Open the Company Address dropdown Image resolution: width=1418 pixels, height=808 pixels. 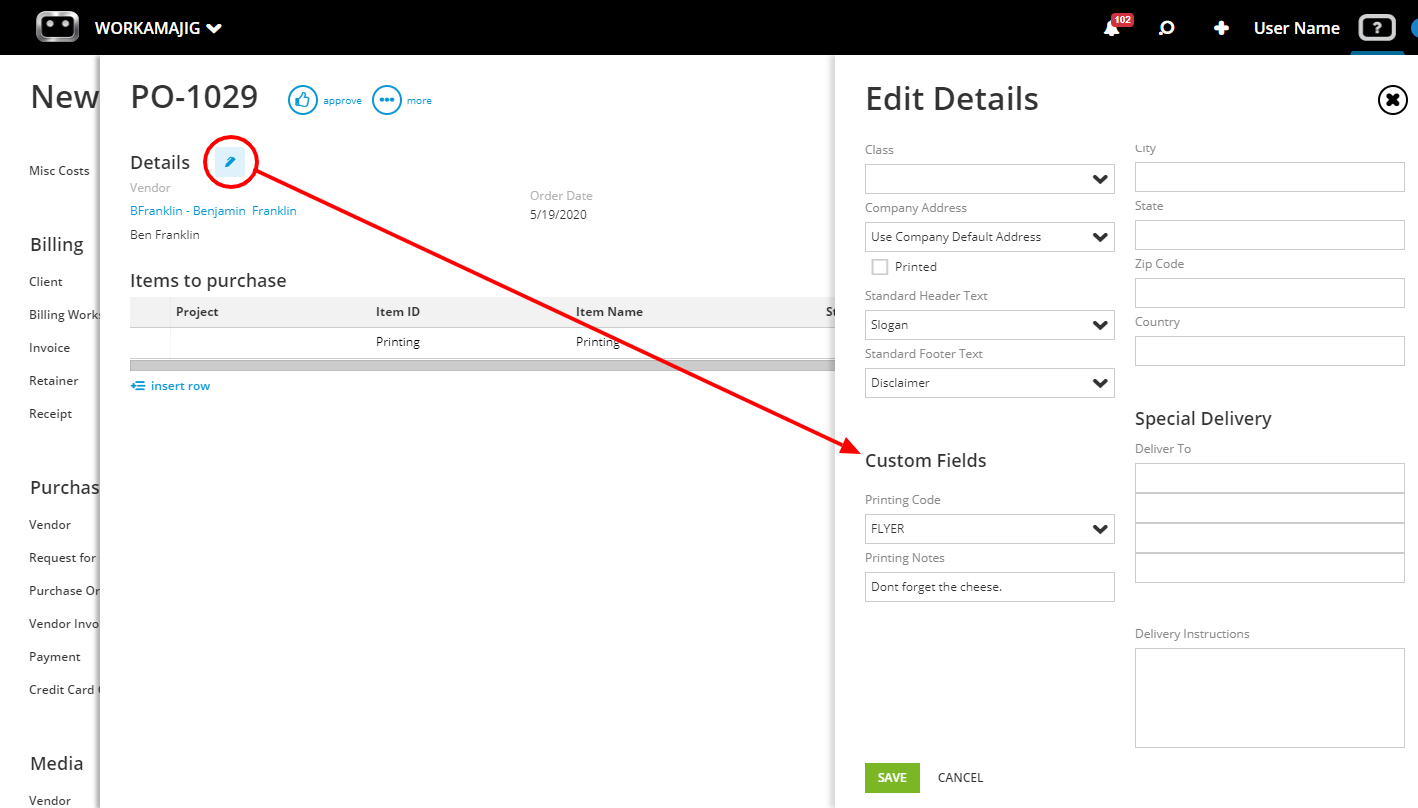(990, 237)
